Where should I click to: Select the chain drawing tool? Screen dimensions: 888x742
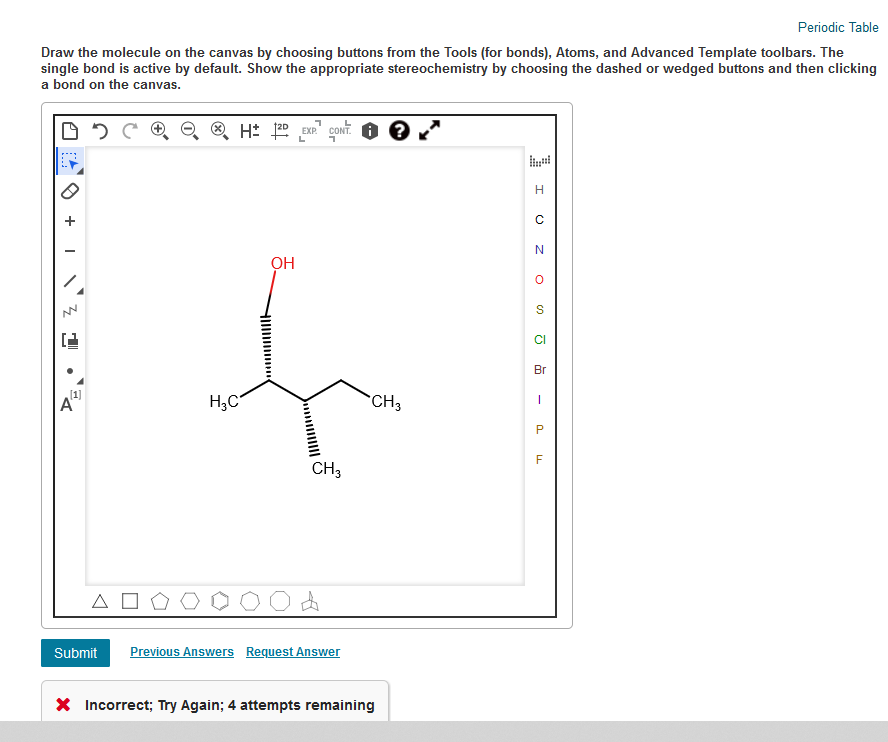(x=69, y=310)
